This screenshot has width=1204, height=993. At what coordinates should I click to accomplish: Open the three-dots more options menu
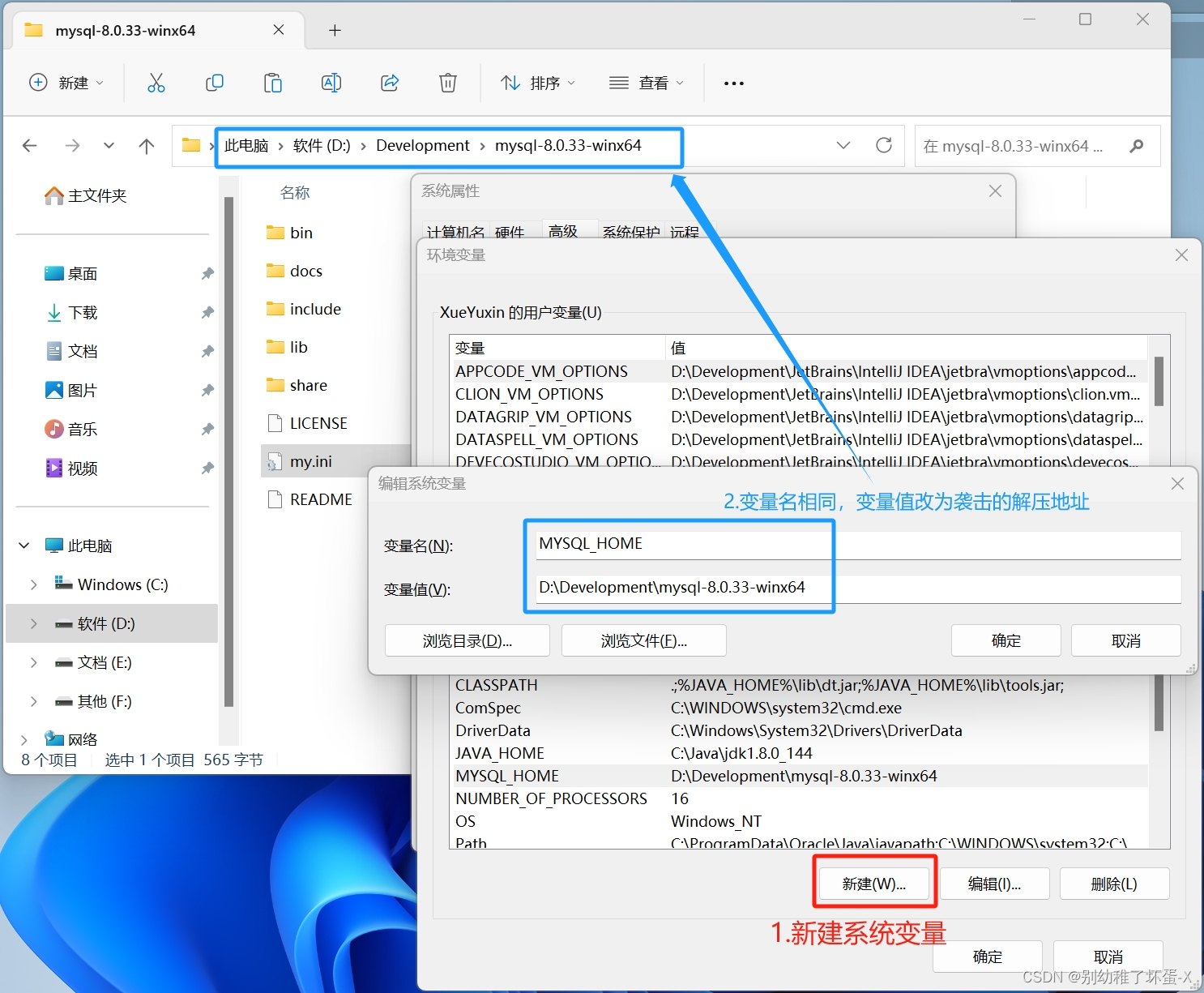(734, 83)
